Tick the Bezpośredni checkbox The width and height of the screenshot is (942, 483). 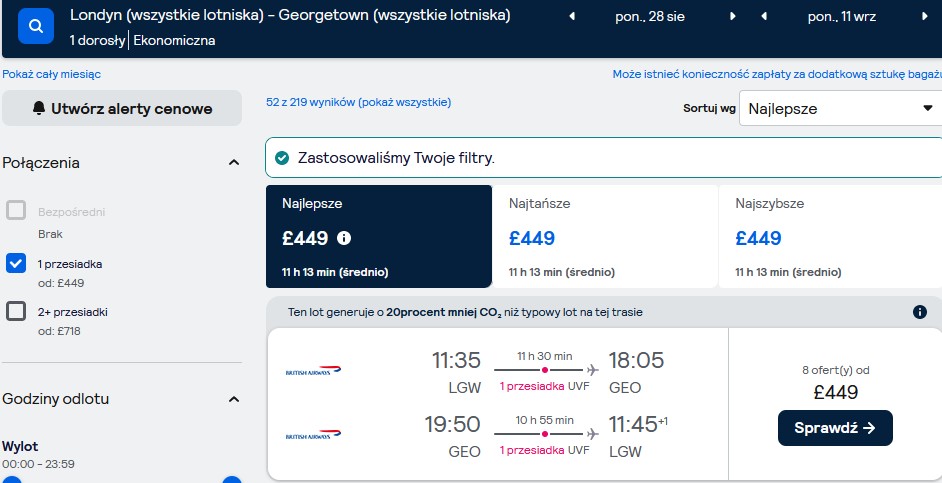[x=16, y=210]
